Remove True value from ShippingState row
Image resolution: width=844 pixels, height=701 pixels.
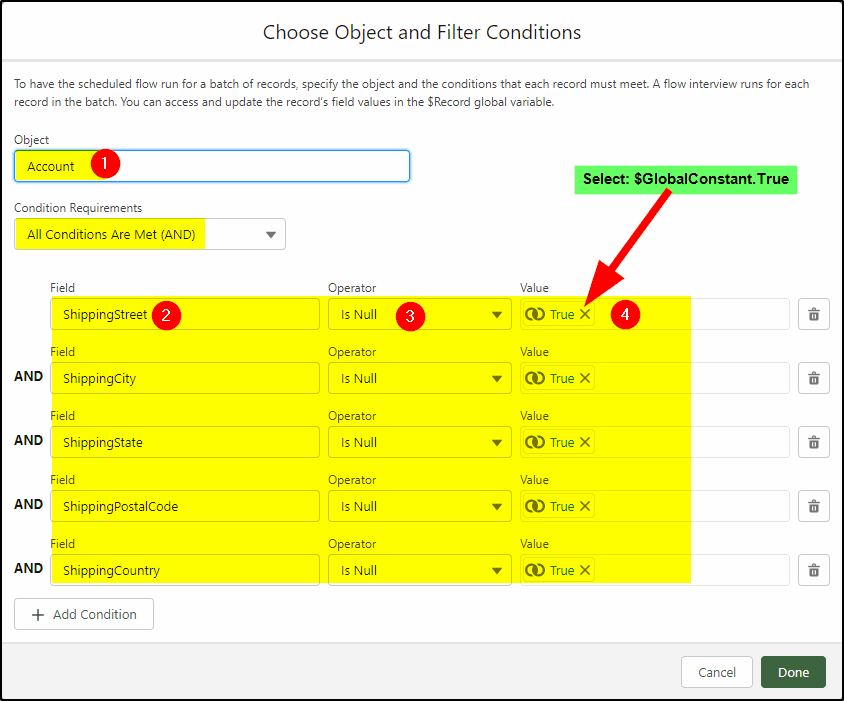[x=585, y=443]
